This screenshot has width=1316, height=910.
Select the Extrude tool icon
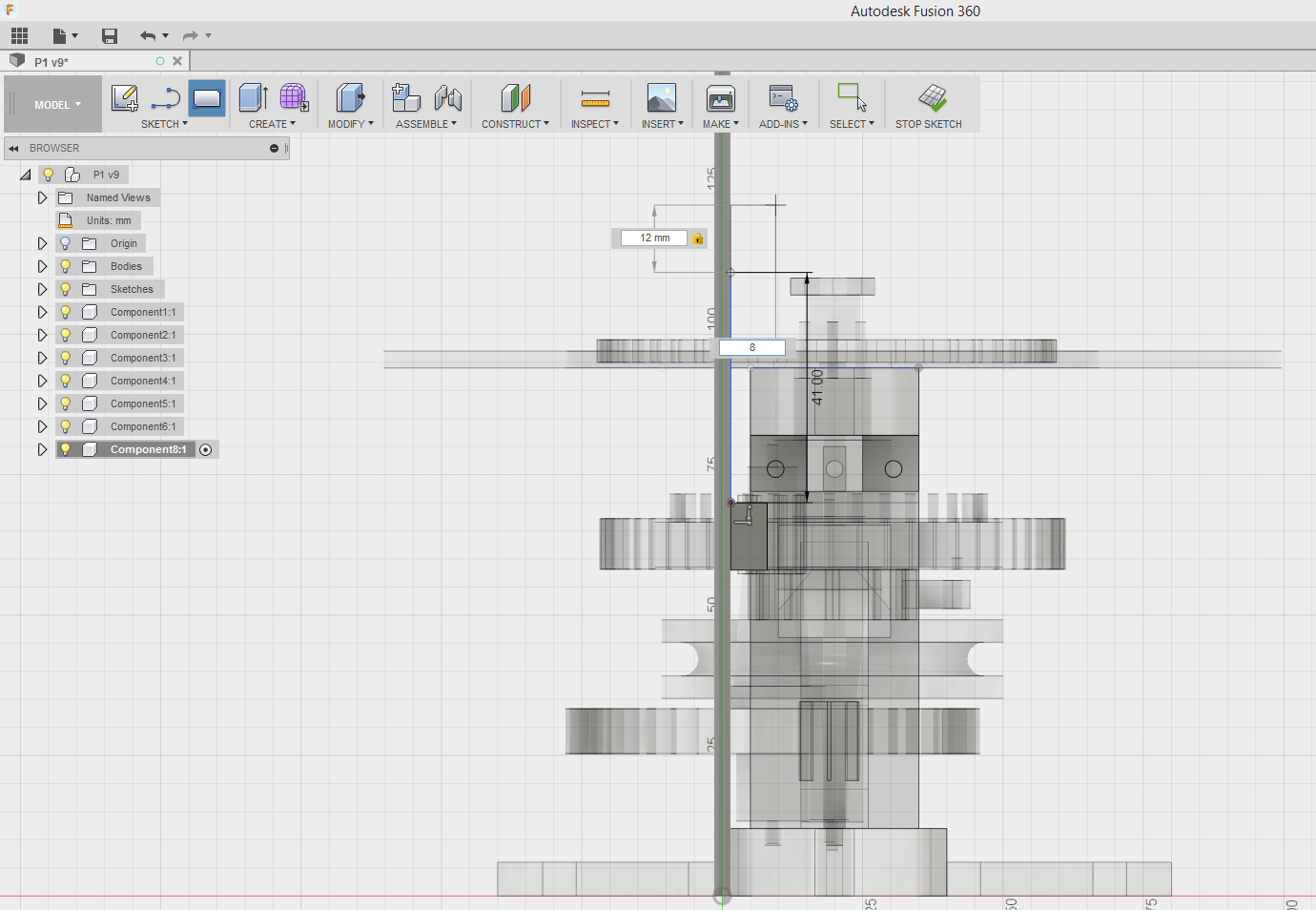click(x=253, y=98)
